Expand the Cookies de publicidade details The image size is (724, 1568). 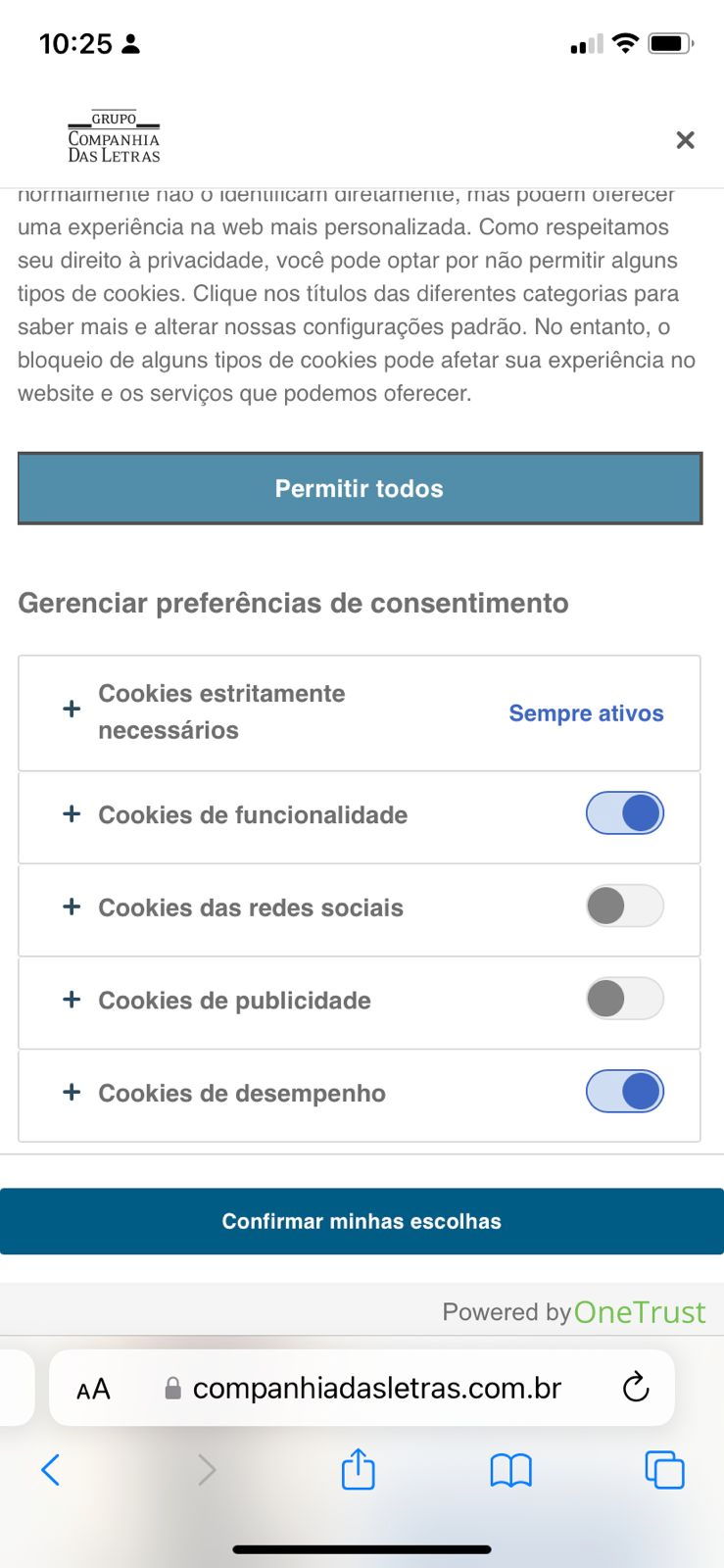coord(72,1000)
